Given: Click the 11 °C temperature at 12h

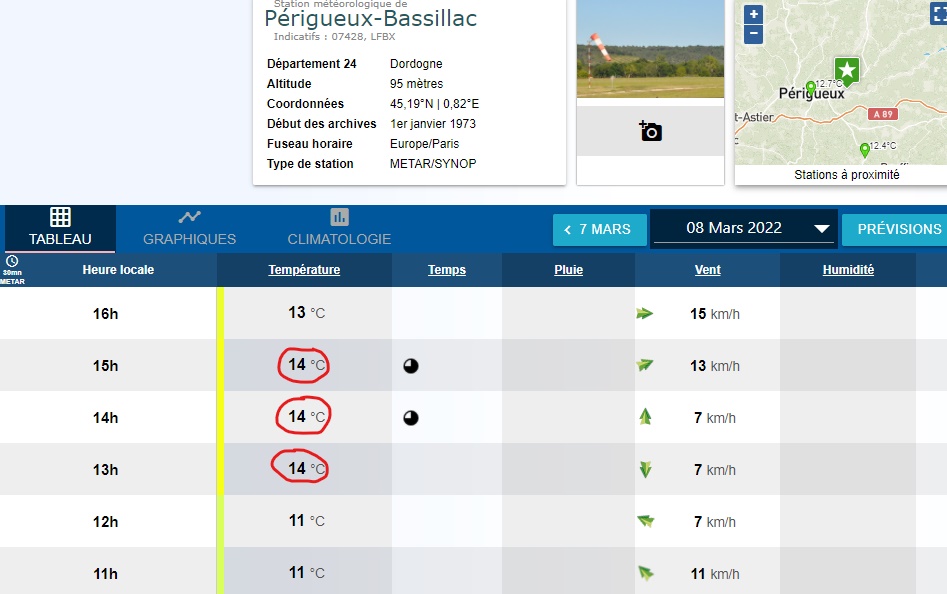Looking at the screenshot, I should click(306, 520).
